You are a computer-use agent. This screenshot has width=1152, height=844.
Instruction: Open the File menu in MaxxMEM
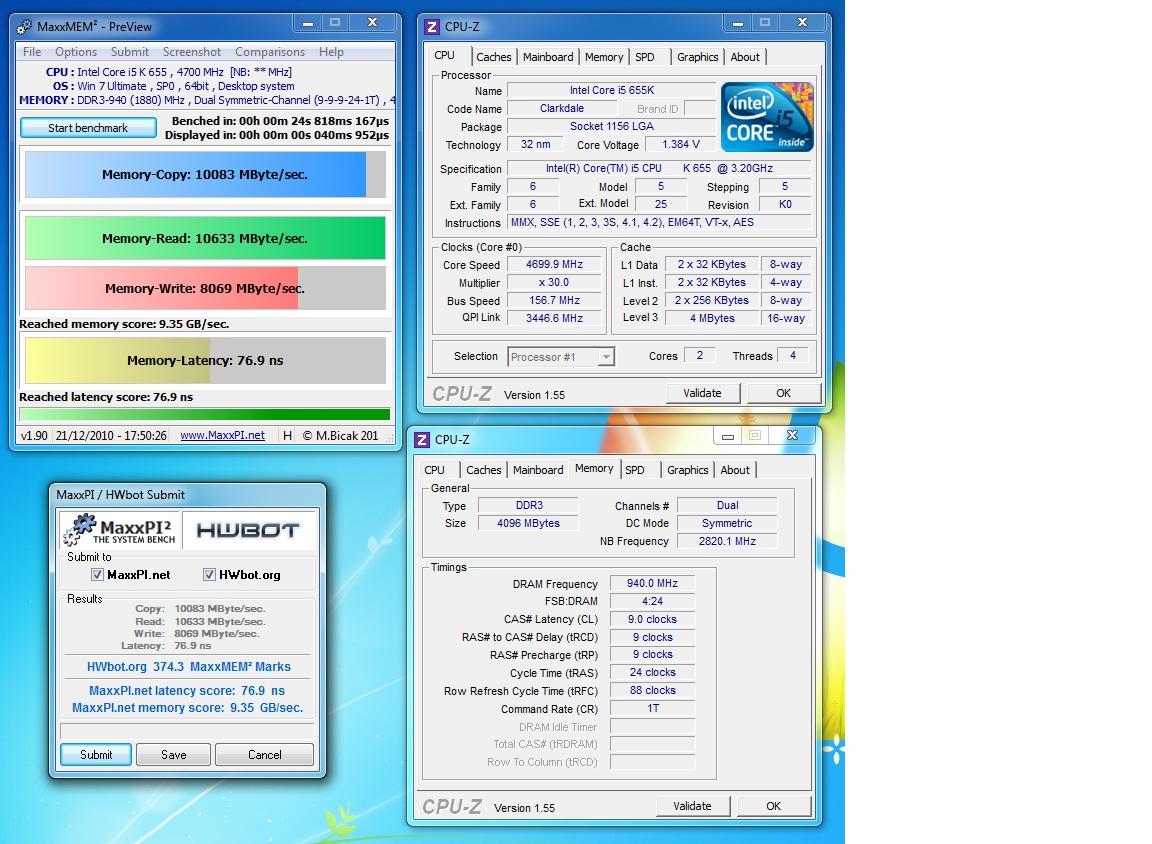[32, 51]
